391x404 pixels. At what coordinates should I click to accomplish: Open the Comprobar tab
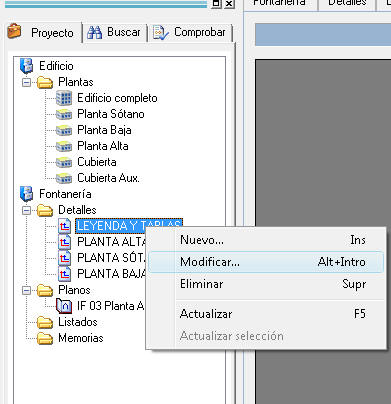189,33
